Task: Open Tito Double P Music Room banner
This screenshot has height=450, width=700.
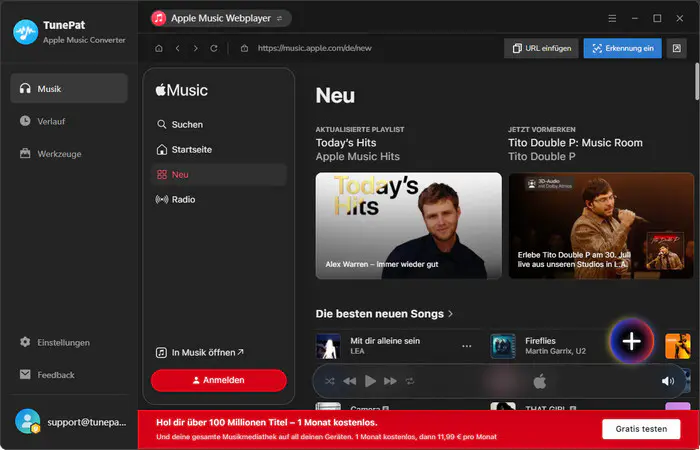Action: [601, 225]
